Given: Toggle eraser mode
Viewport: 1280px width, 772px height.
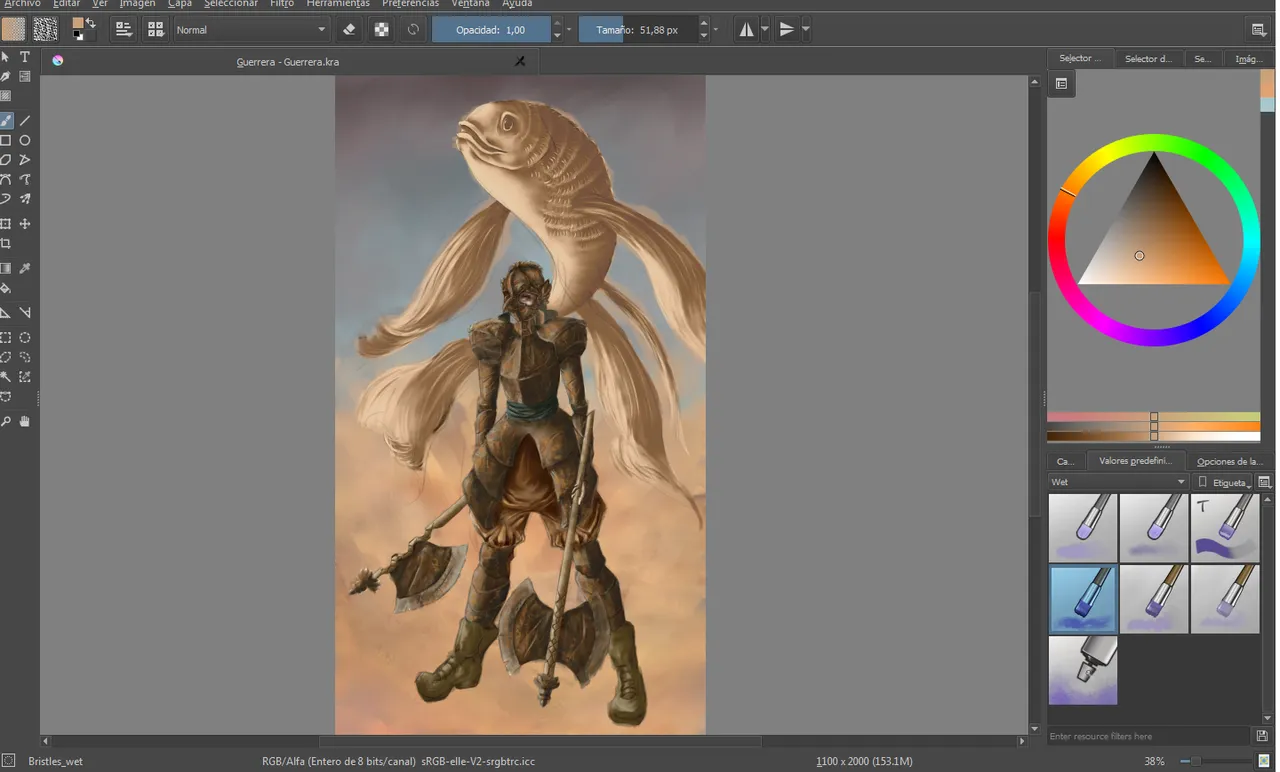Looking at the screenshot, I should [349, 30].
